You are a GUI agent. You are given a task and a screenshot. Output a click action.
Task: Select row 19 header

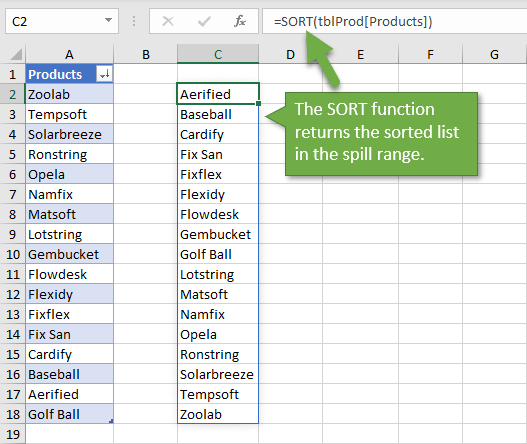(x=12, y=434)
